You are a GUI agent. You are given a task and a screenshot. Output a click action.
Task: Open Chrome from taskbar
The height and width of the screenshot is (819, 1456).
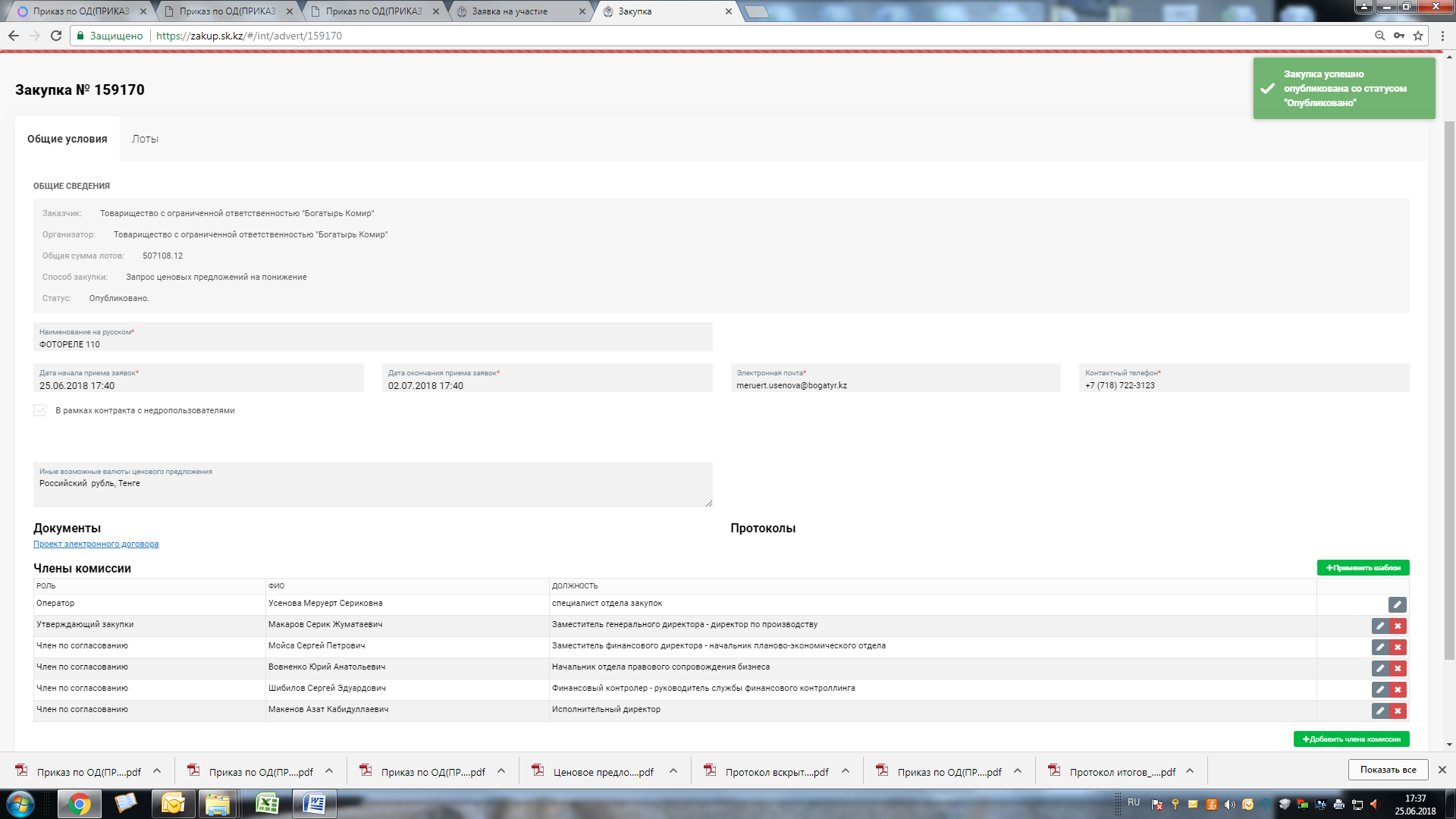tap(78, 804)
